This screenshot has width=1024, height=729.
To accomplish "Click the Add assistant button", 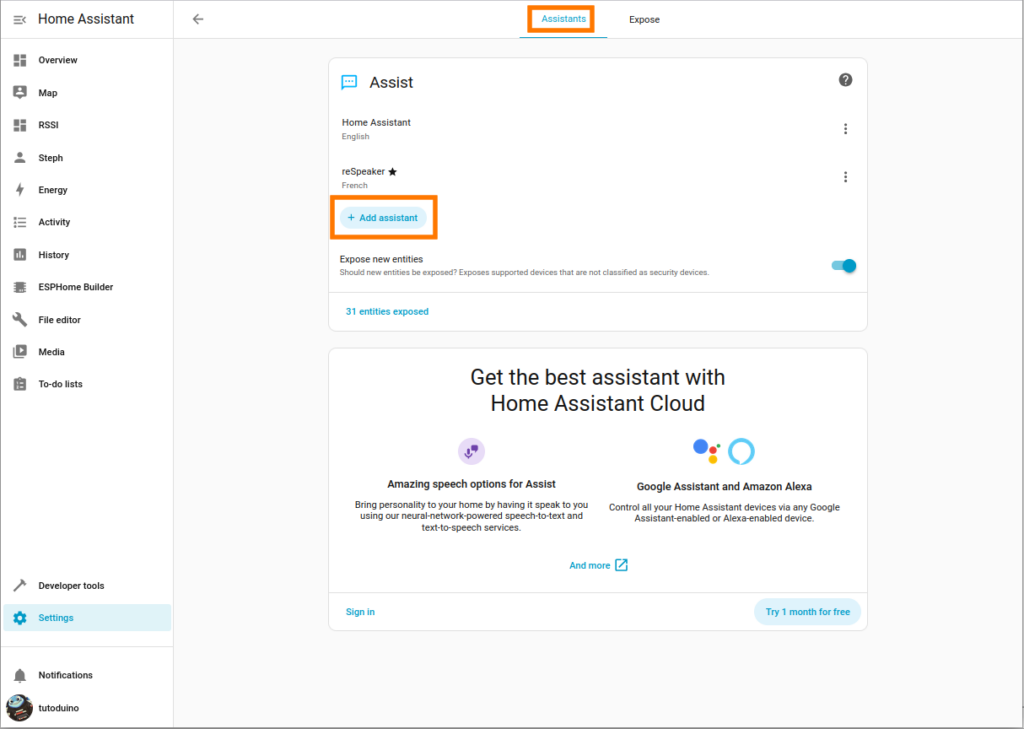I will coord(383,218).
